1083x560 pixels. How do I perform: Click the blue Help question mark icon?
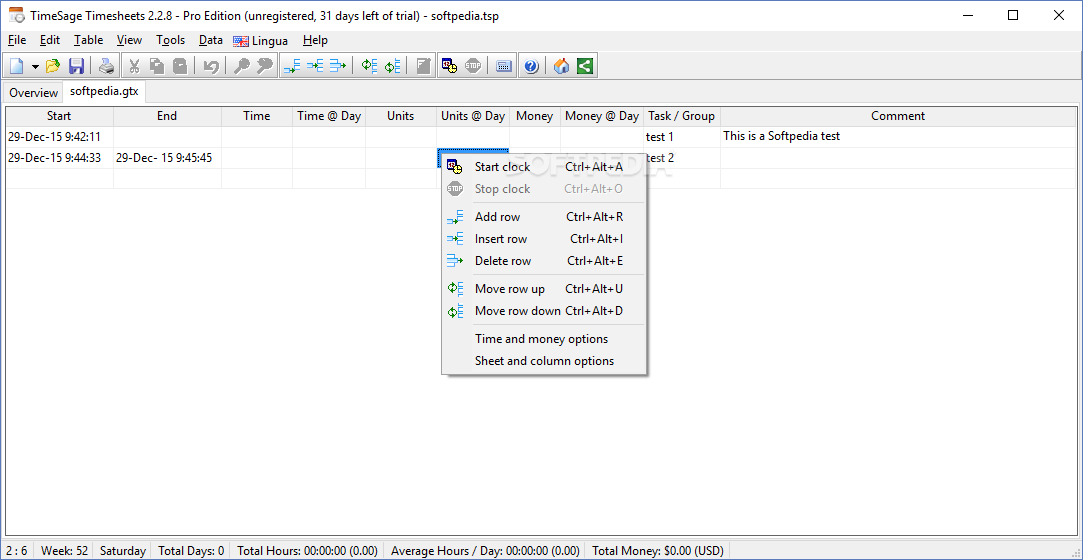pos(531,66)
